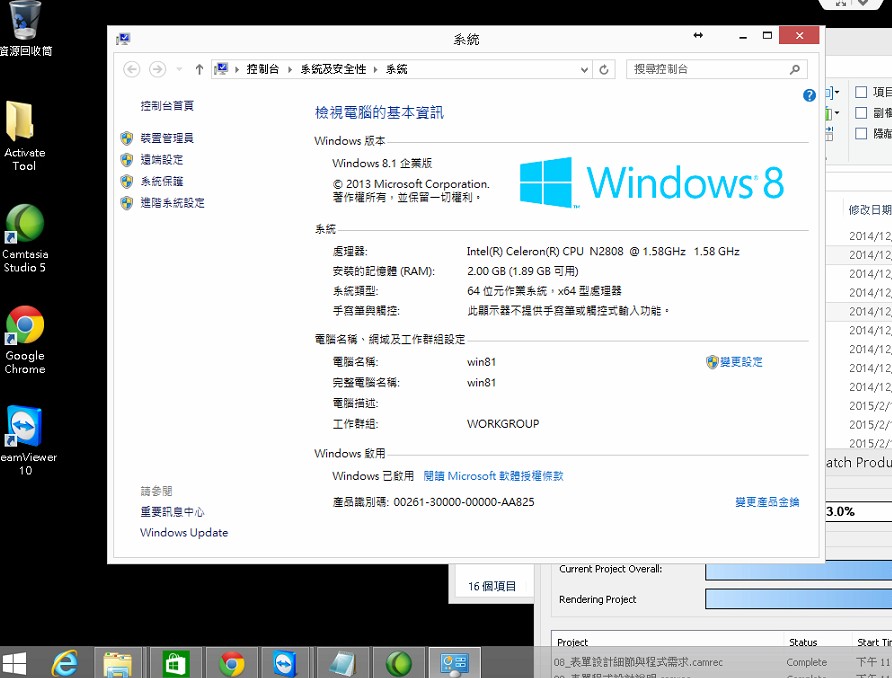Open Internet Explorer from the taskbar

tap(64, 663)
